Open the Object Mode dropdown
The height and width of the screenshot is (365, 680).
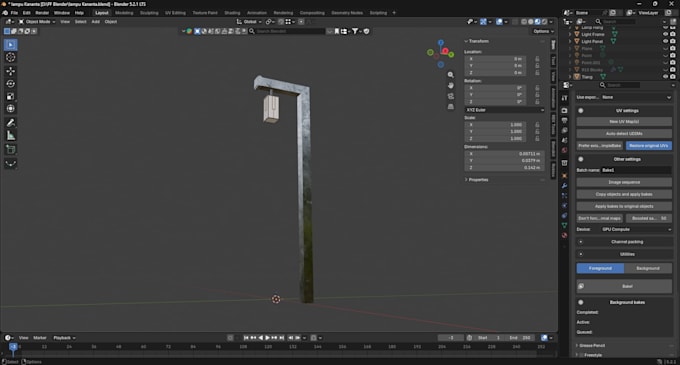37,22
